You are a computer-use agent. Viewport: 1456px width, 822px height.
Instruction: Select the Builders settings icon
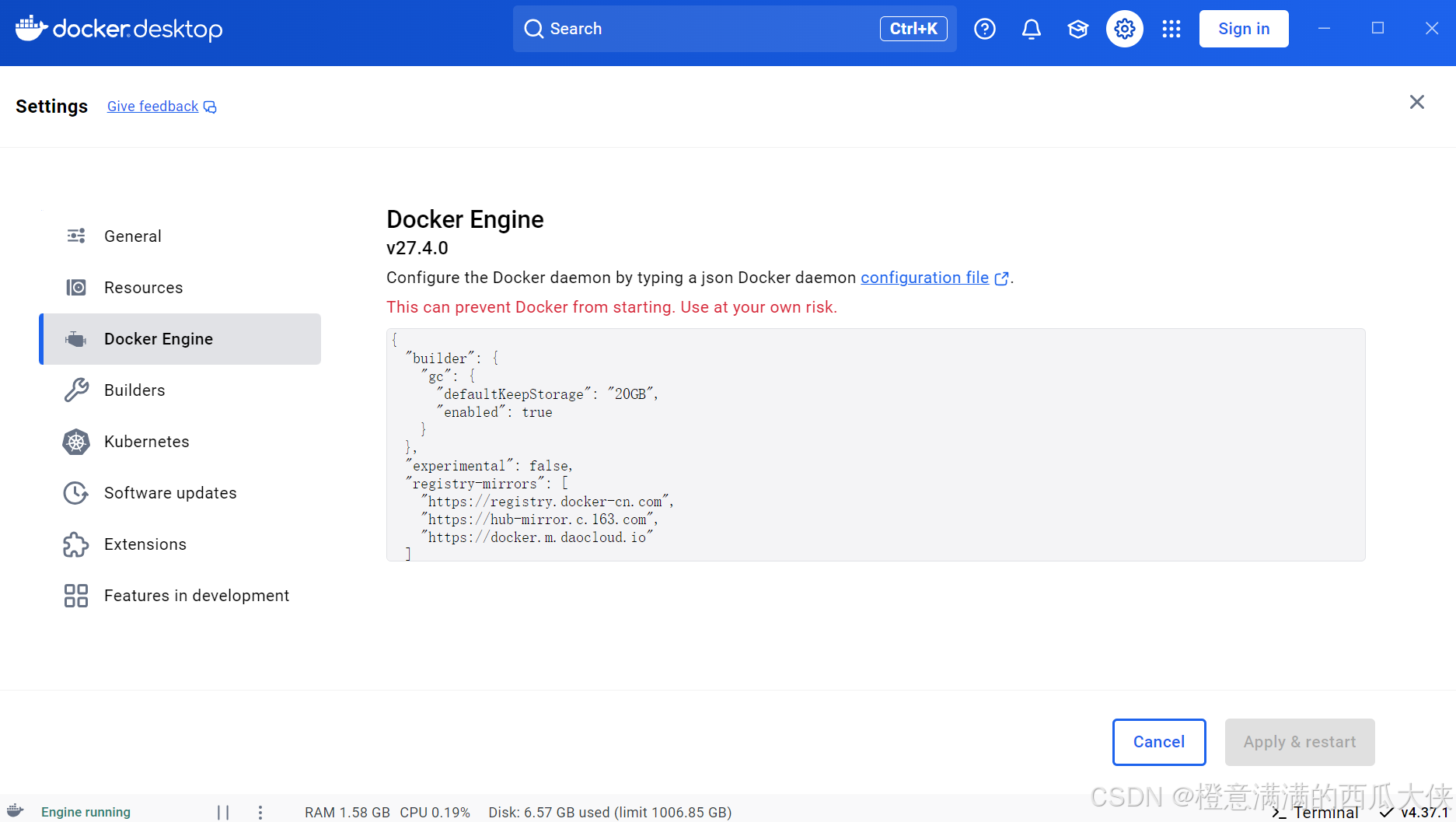coord(75,390)
